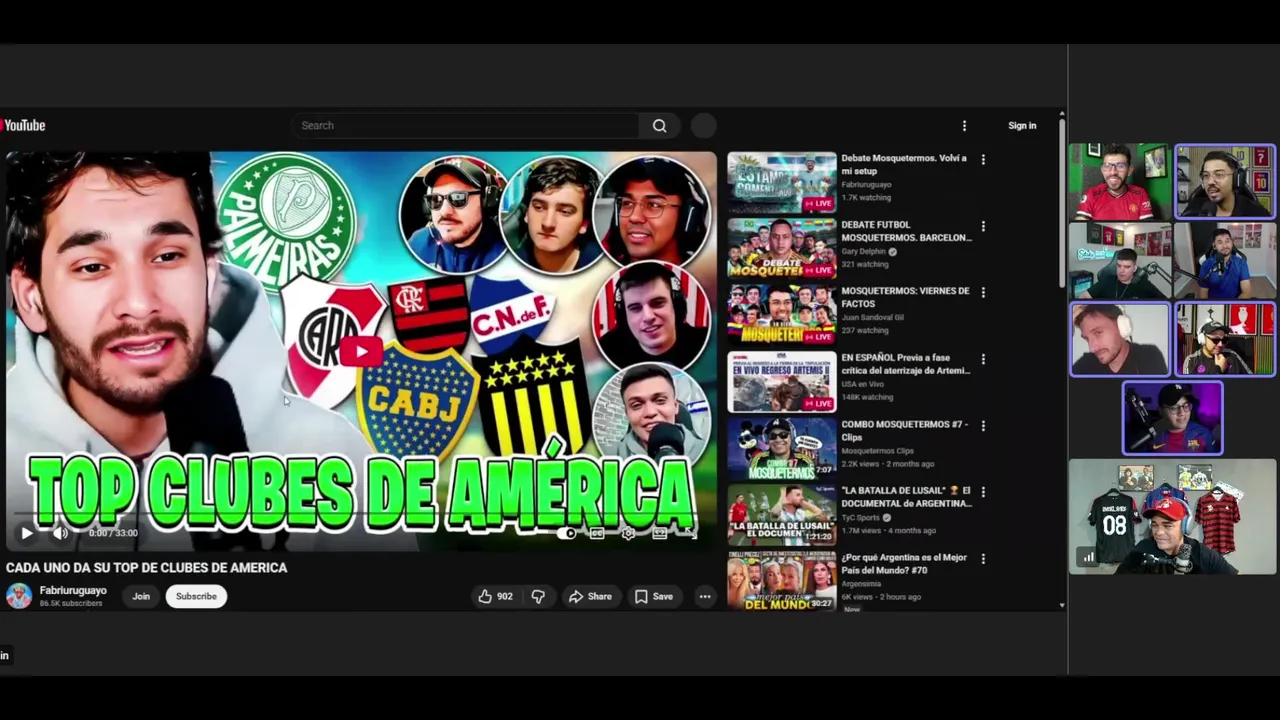
Task: Click channel name "Gary Delphin"
Action: click(864, 252)
